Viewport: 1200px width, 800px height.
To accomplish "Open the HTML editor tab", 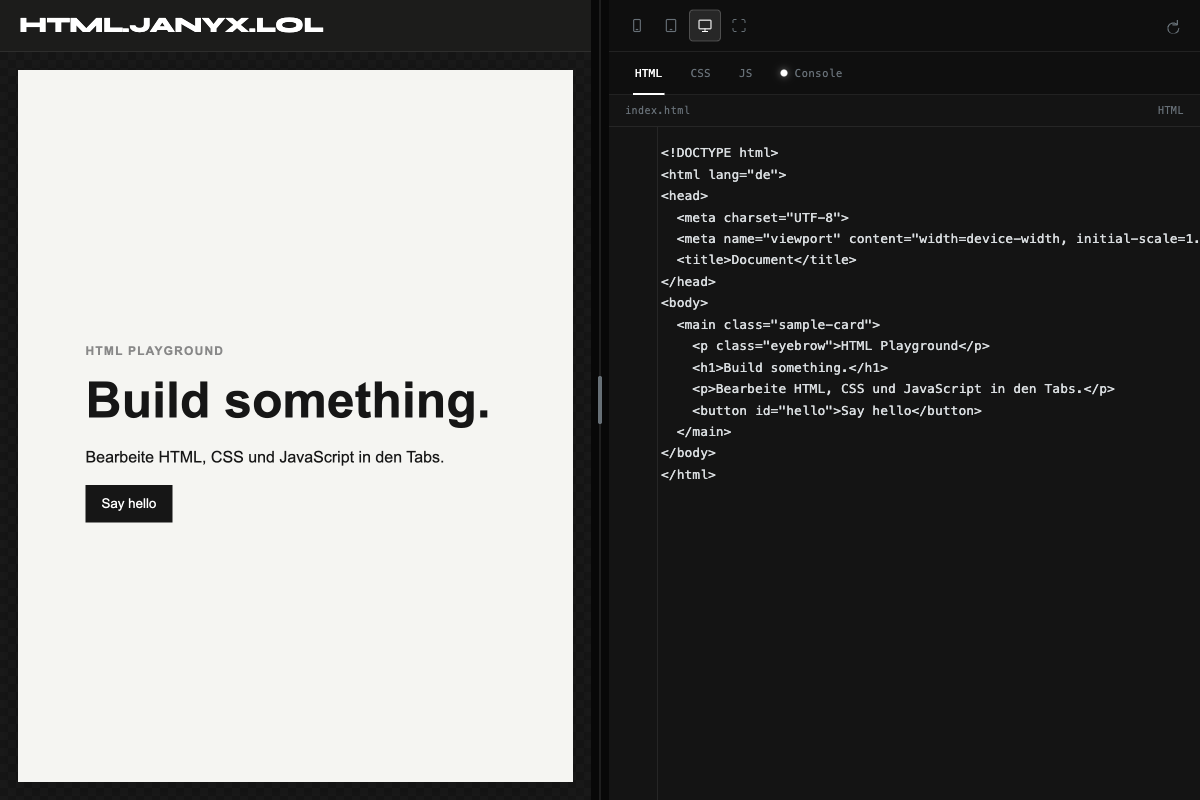I will point(648,73).
